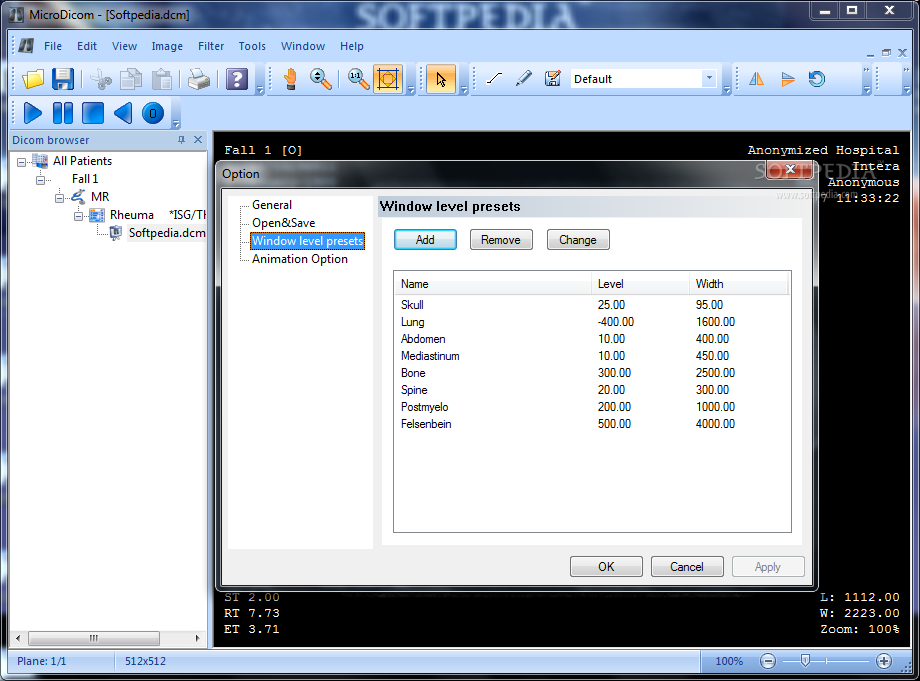Select Open&Save in the Option tree
Screen dimensions: 920x681
pos(283,223)
